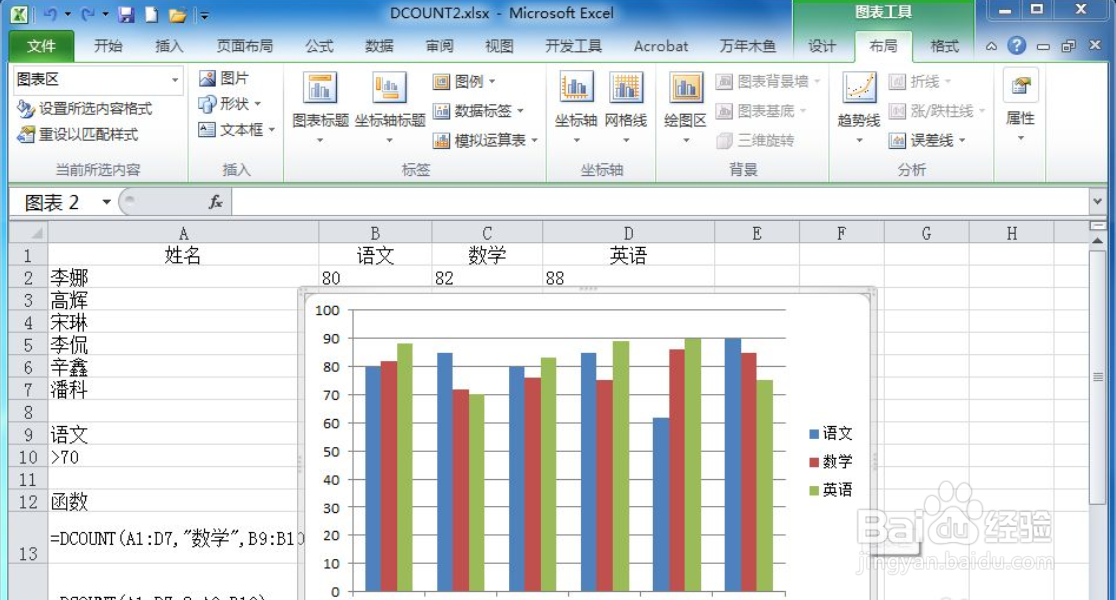The width and height of the screenshot is (1116, 600).
Task: Open customize quick access toolbar dropdown
Action: 204,15
